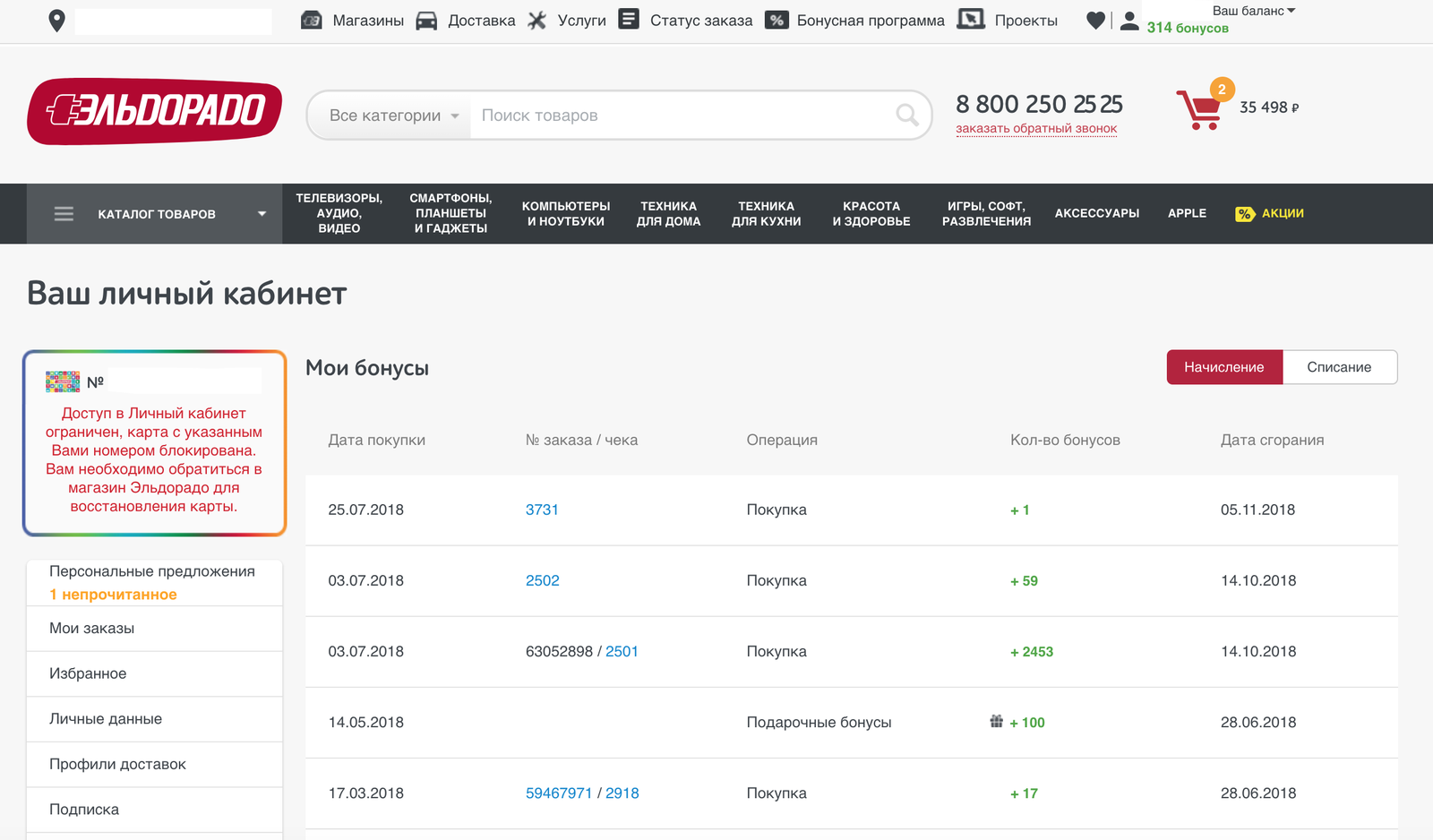The width and height of the screenshot is (1433, 840).
Task: Click the search magnifier icon
Action: (907, 115)
